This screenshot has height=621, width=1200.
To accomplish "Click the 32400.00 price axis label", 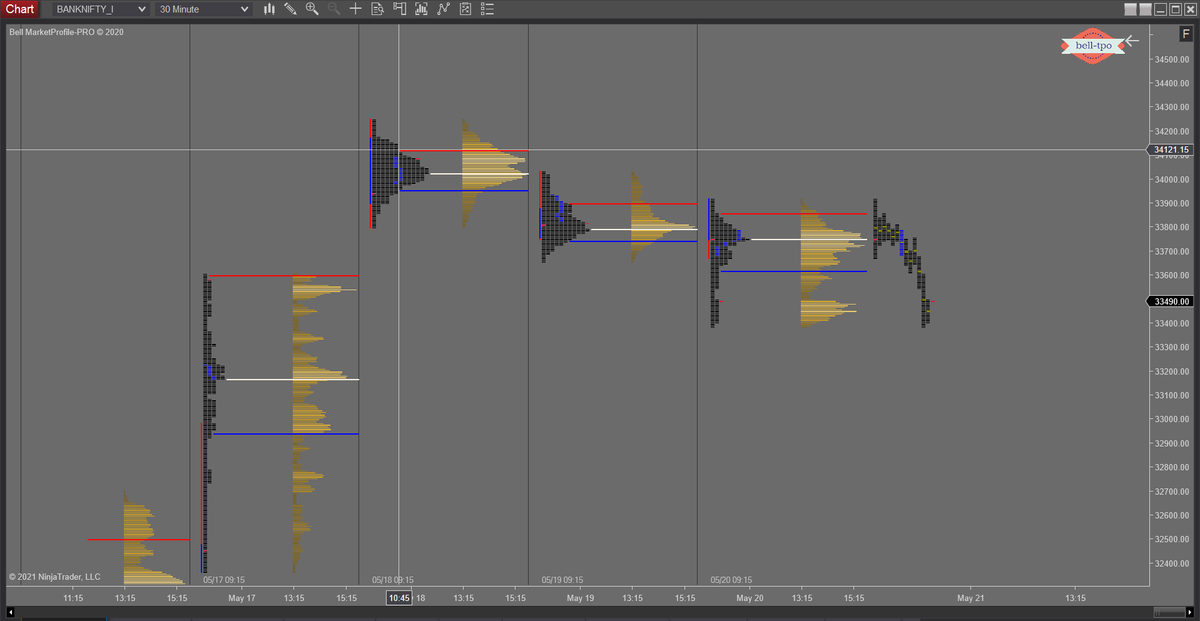I will click(1172, 563).
